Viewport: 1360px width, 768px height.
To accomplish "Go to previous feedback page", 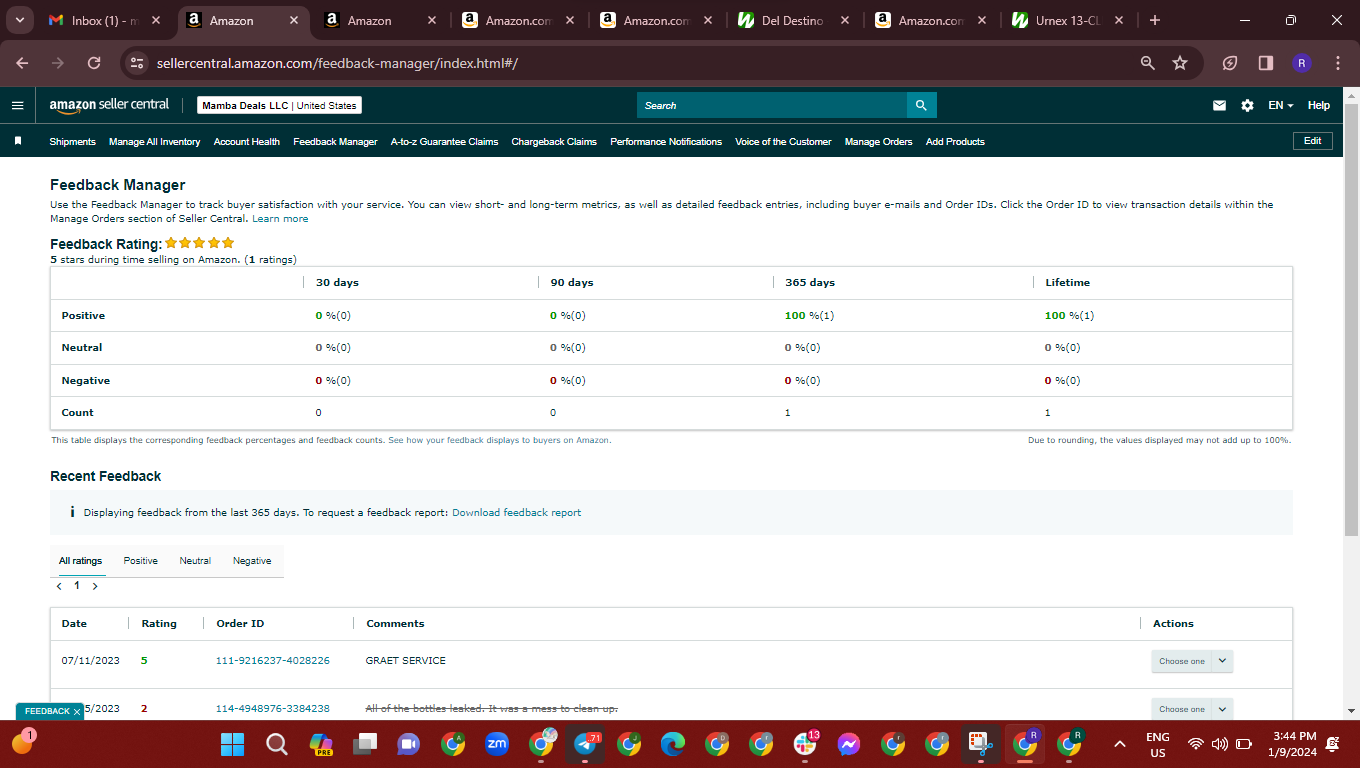I will 59,586.
